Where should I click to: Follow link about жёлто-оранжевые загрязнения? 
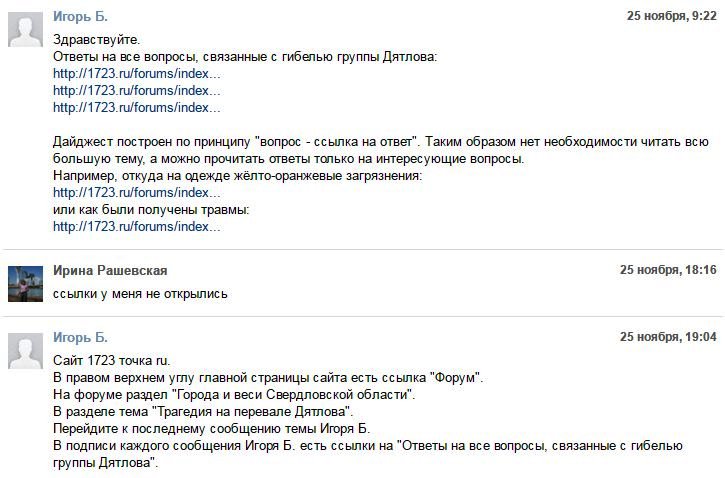[x=136, y=192]
